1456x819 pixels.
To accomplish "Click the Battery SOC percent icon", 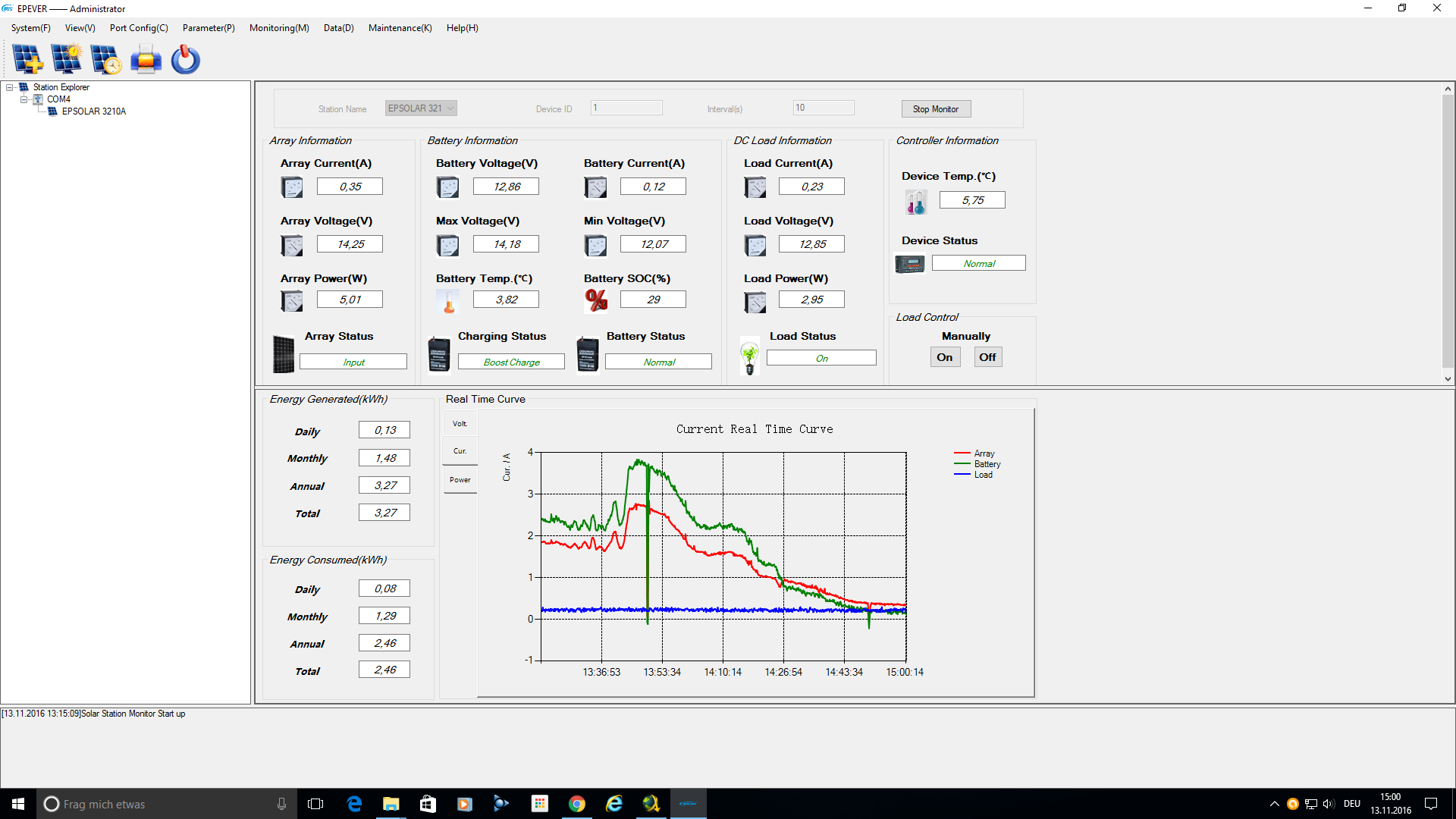I will pyautogui.click(x=596, y=300).
